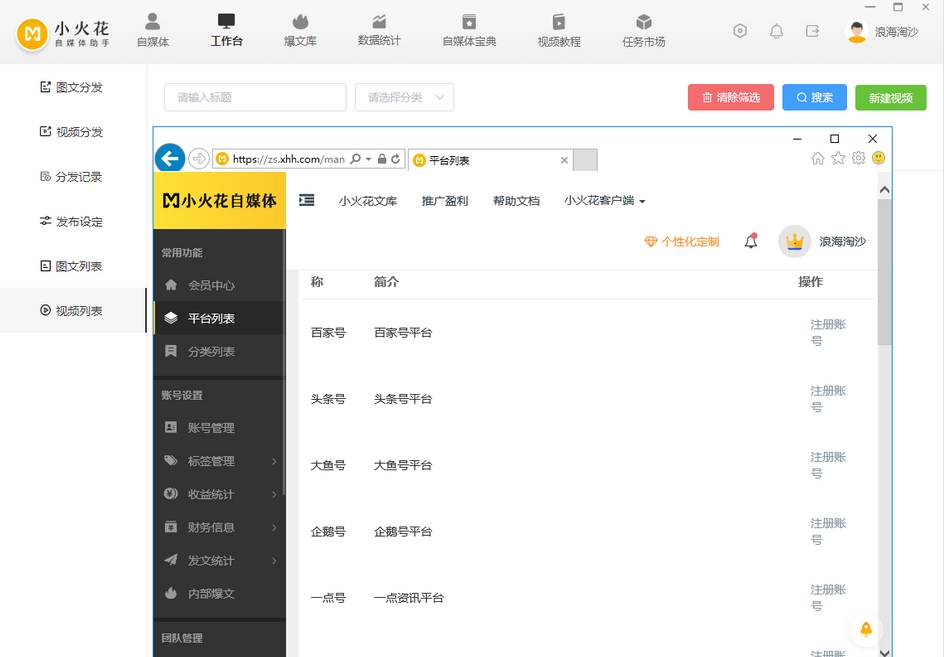944x657 pixels.
Task: Click 注册账号 for 百家号
Action: click(828, 332)
